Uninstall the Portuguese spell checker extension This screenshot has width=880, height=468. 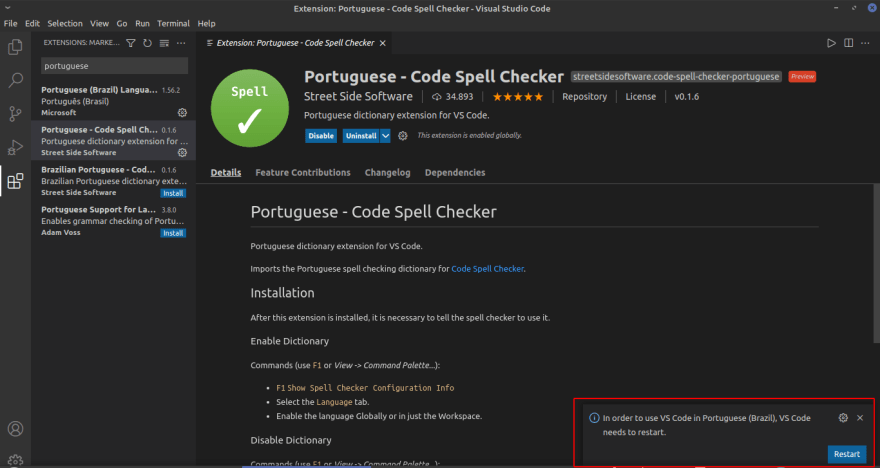[x=361, y=136]
